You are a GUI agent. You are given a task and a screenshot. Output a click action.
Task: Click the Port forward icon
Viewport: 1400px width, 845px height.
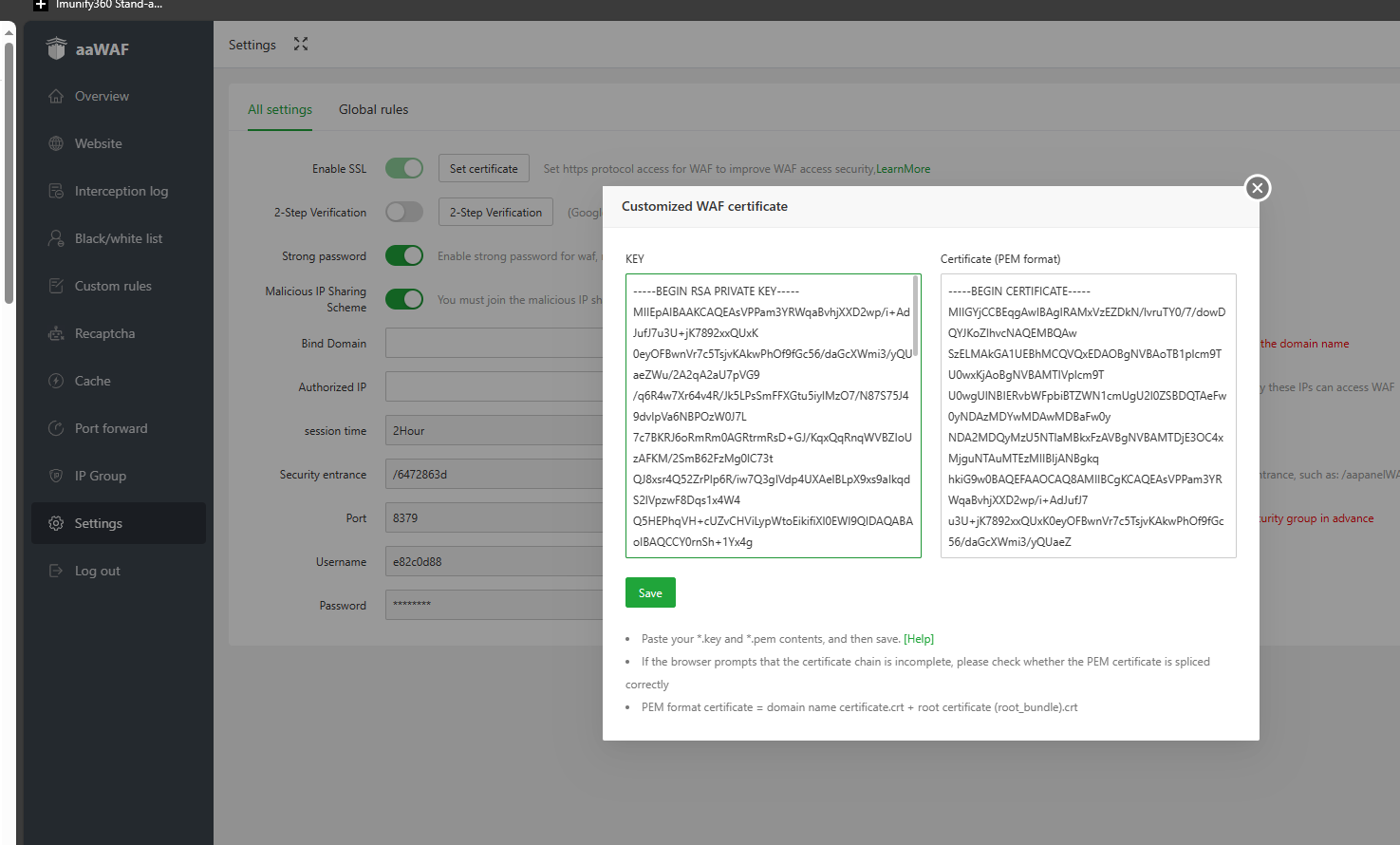click(56, 428)
